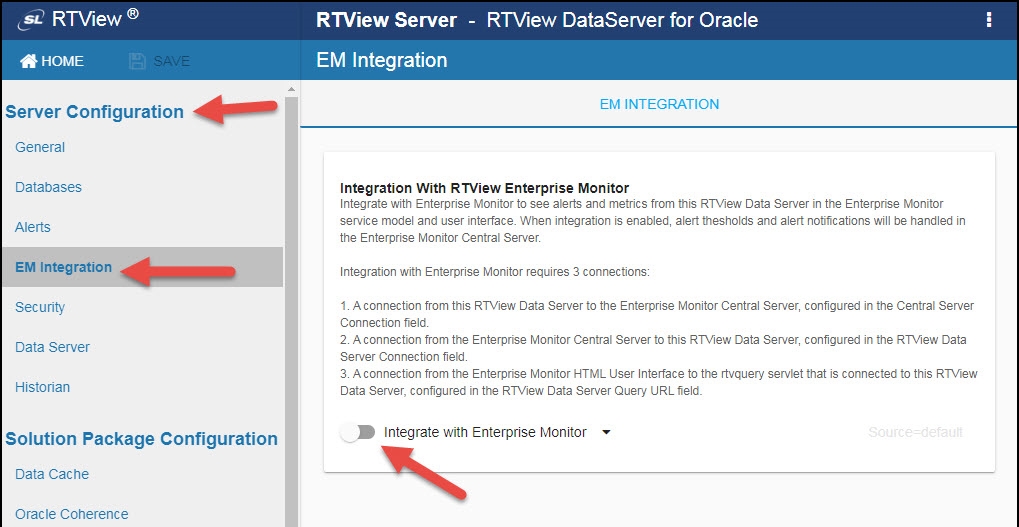
Task: Expand the Integrate with Enterprise Monitor dropdown arrow
Action: [x=605, y=433]
